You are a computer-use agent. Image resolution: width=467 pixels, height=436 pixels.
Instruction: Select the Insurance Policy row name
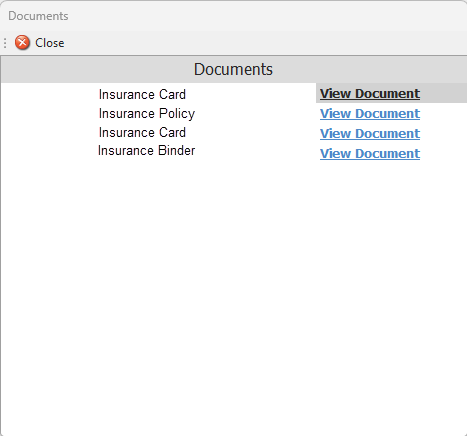tap(147, 114)
